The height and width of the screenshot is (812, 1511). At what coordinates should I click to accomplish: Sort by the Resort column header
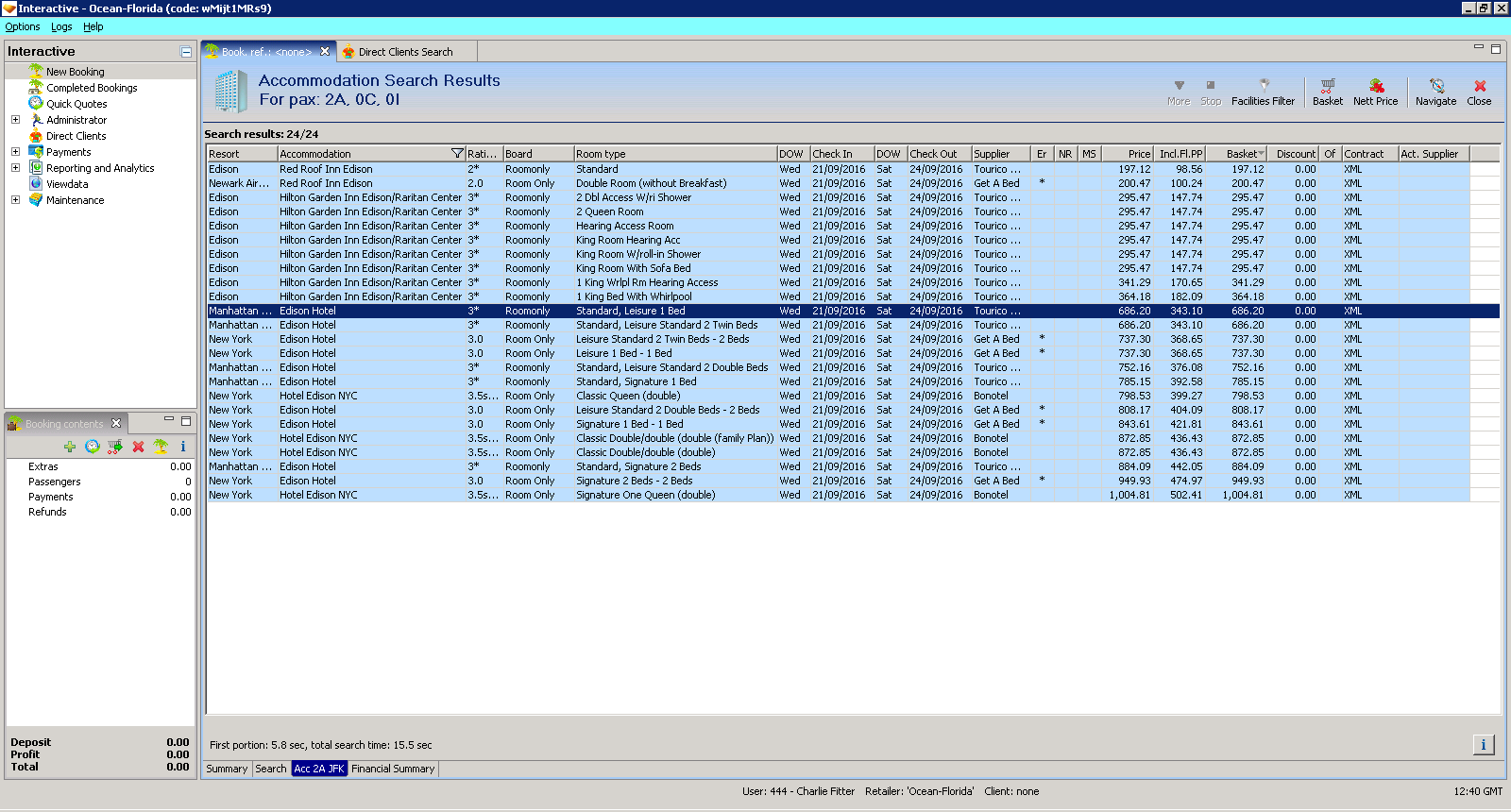[x=243, y=154]
